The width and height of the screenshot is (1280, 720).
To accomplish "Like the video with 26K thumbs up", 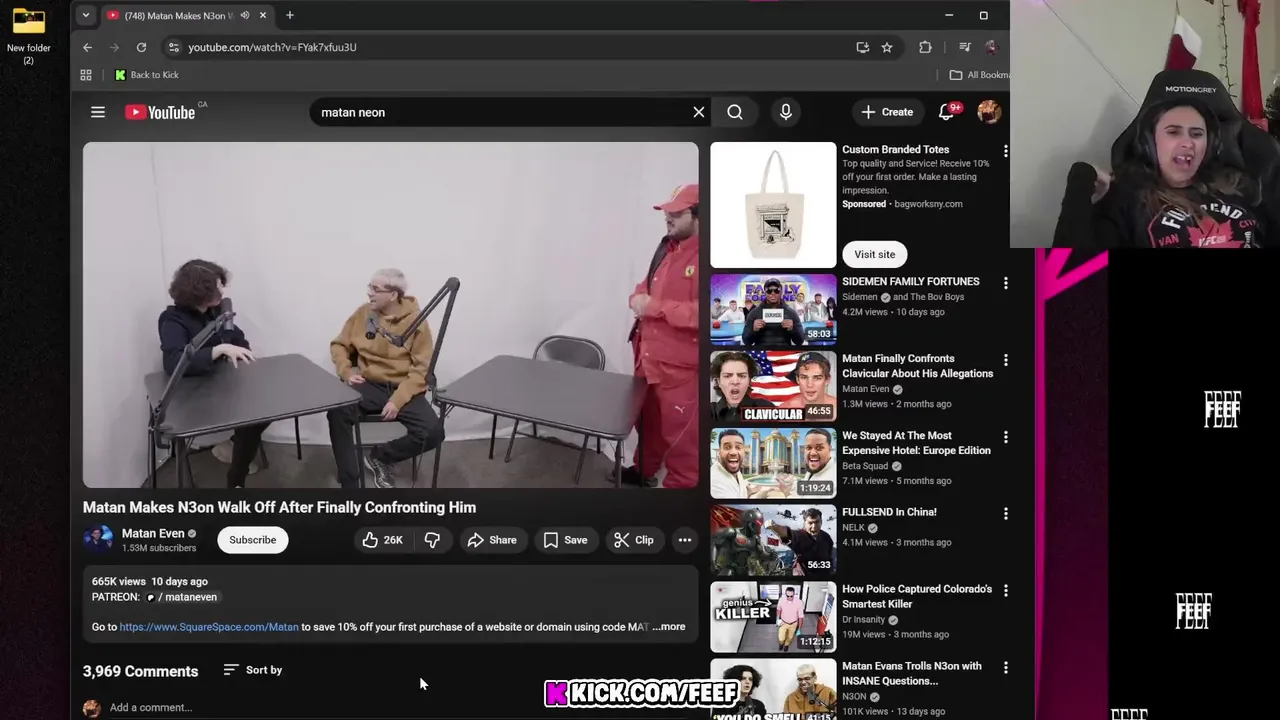I will pos(383,540).
